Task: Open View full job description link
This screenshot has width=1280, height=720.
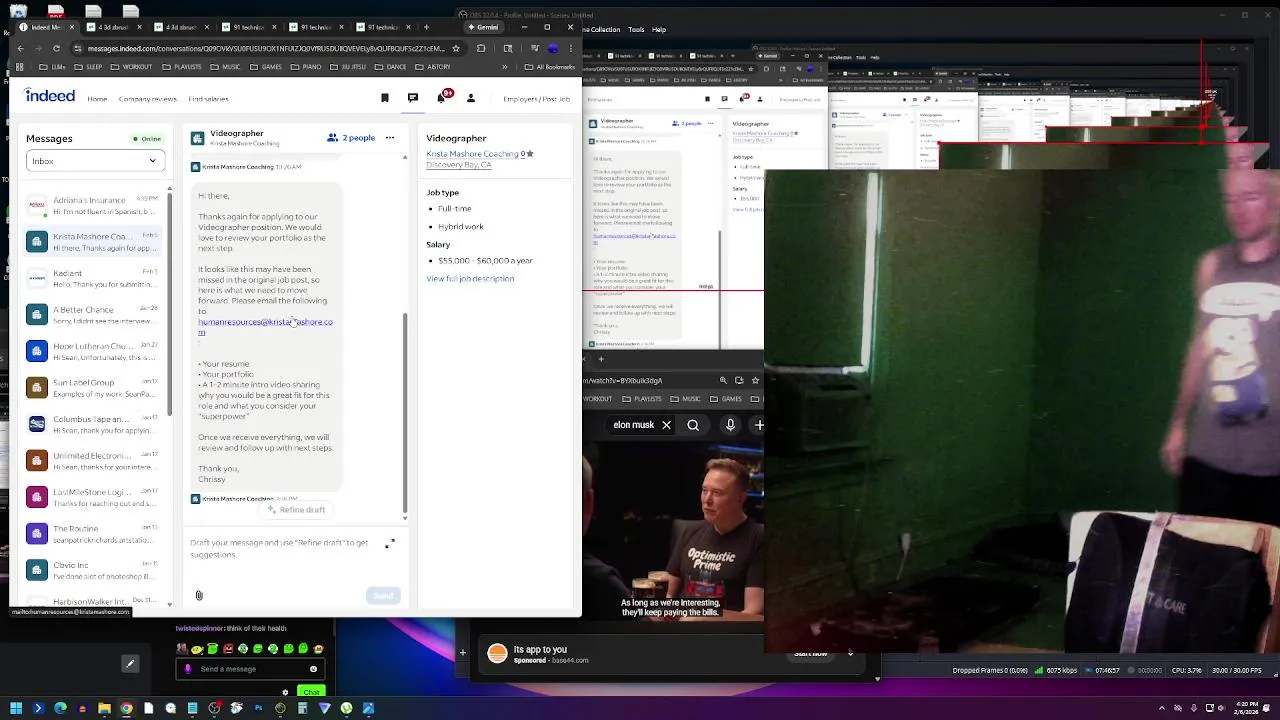Action: tap(470, 279)
